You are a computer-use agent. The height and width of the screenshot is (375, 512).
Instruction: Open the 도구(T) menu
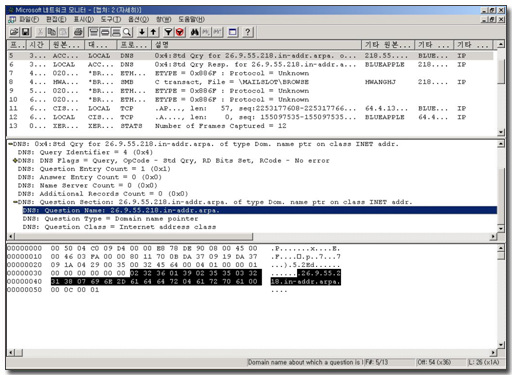pyautogui.click(x=111, y=19)
